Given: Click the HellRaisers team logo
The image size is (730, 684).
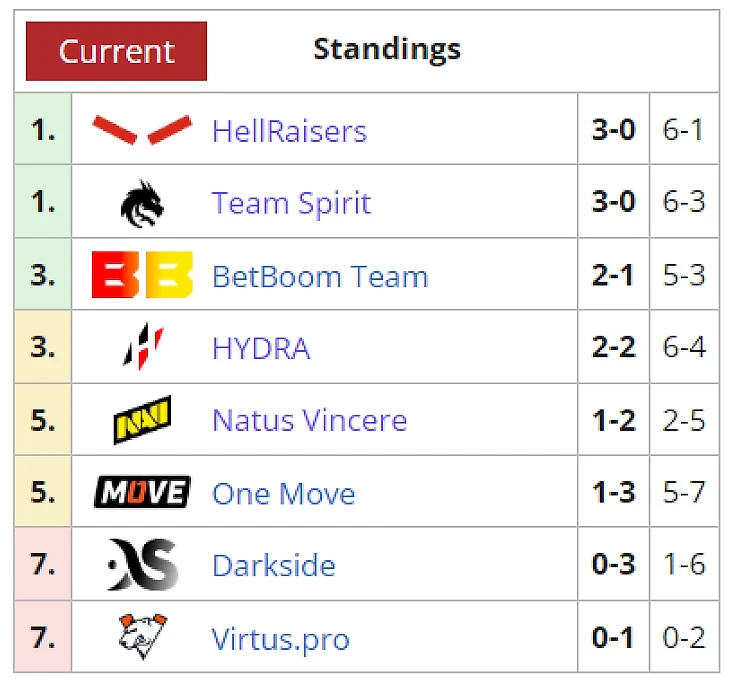Looking at the screenshot, I should pyautogui.click(x=141, y=130).
